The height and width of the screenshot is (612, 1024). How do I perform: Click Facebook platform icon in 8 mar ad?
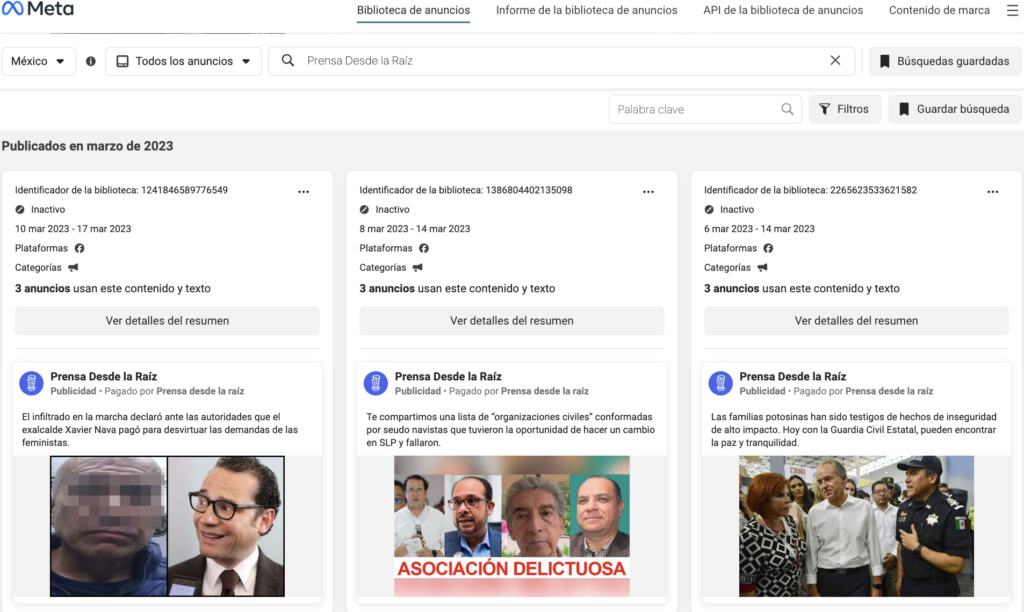coord(424,248)
